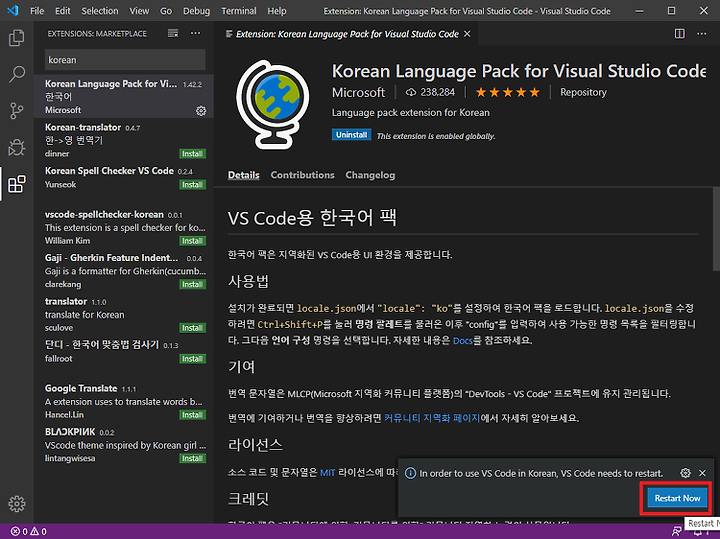Select the Extensions view icon

pyautogui.click(x=17, y=184)
